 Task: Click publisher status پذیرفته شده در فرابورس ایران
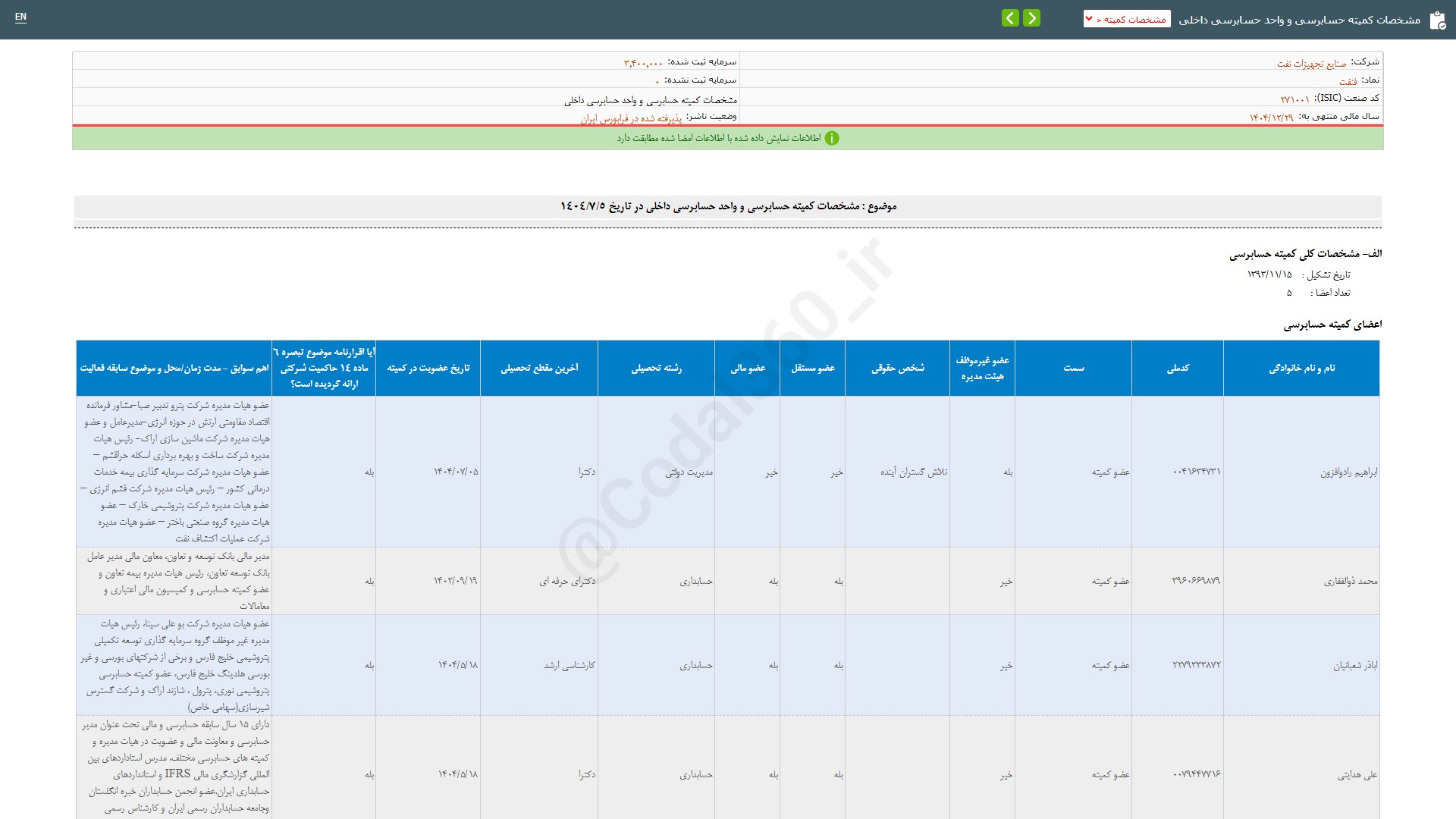[x=631, y=119]
